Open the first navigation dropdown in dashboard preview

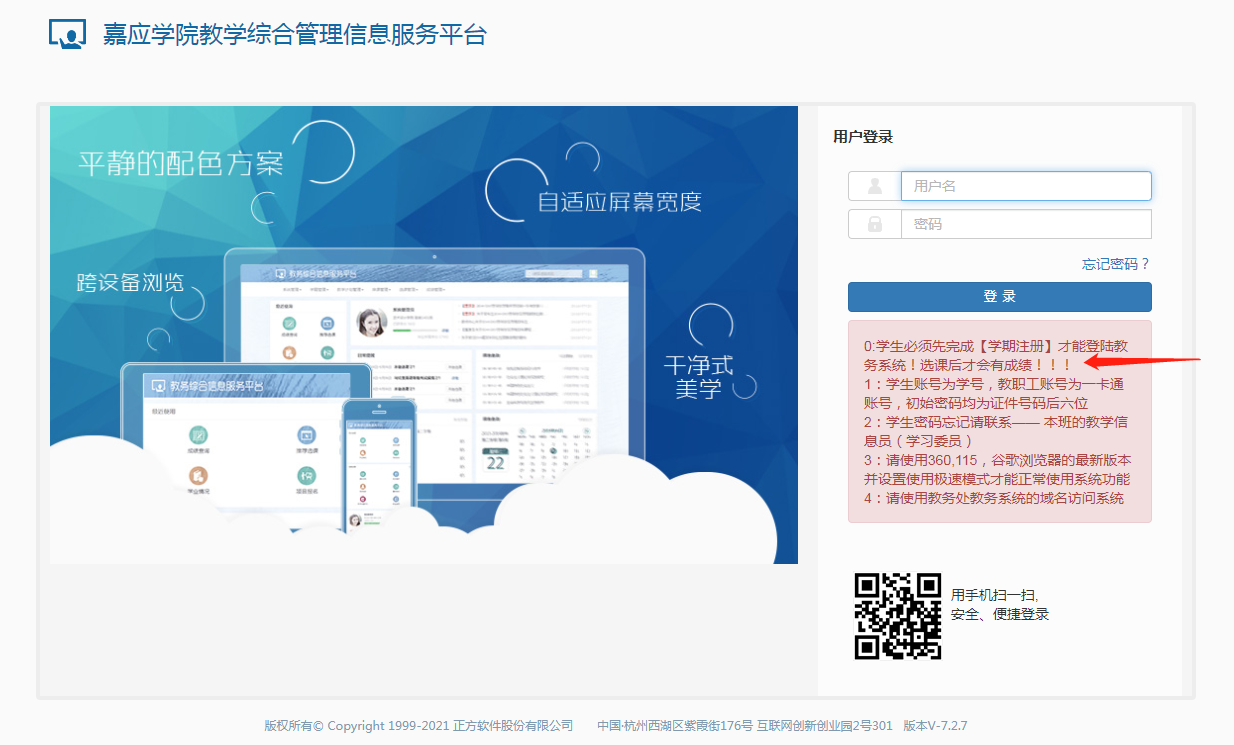[291, 289]
